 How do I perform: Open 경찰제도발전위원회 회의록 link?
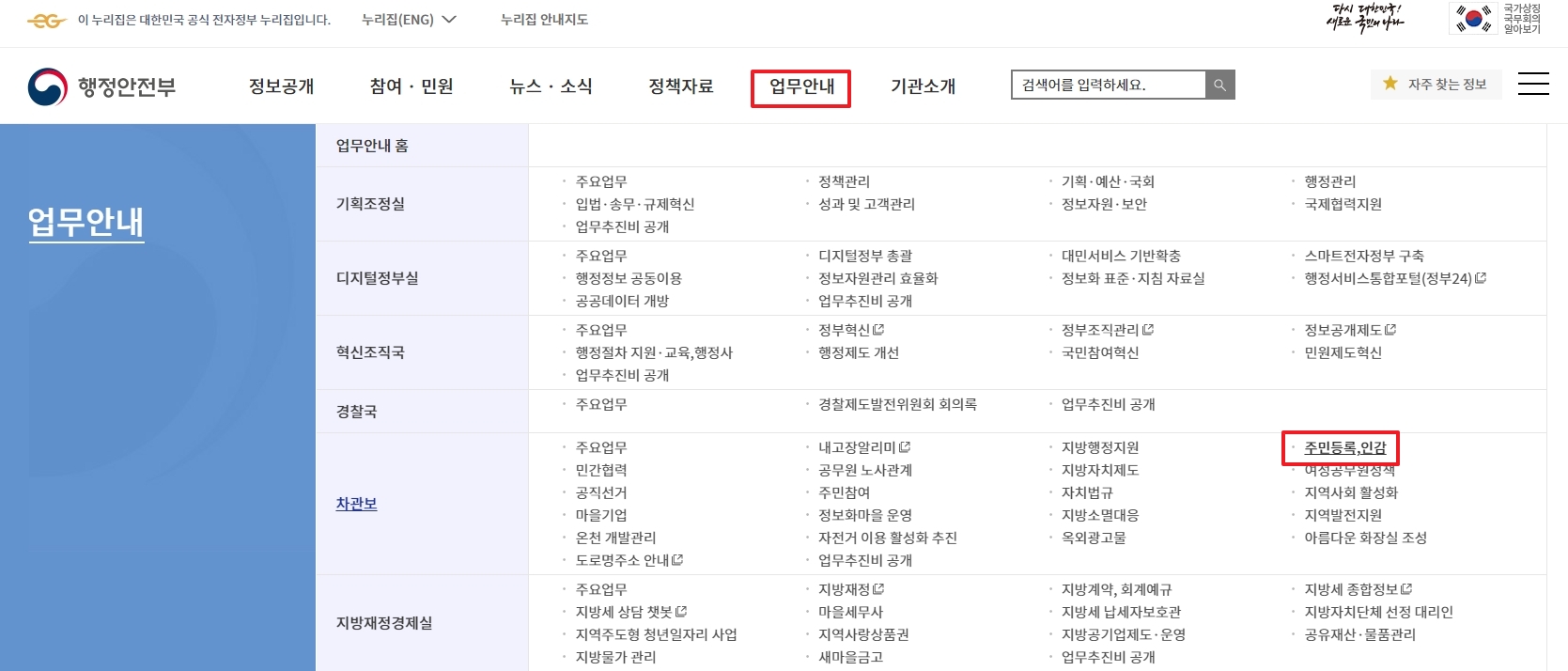pyautogui.click(x=897, y=404)
